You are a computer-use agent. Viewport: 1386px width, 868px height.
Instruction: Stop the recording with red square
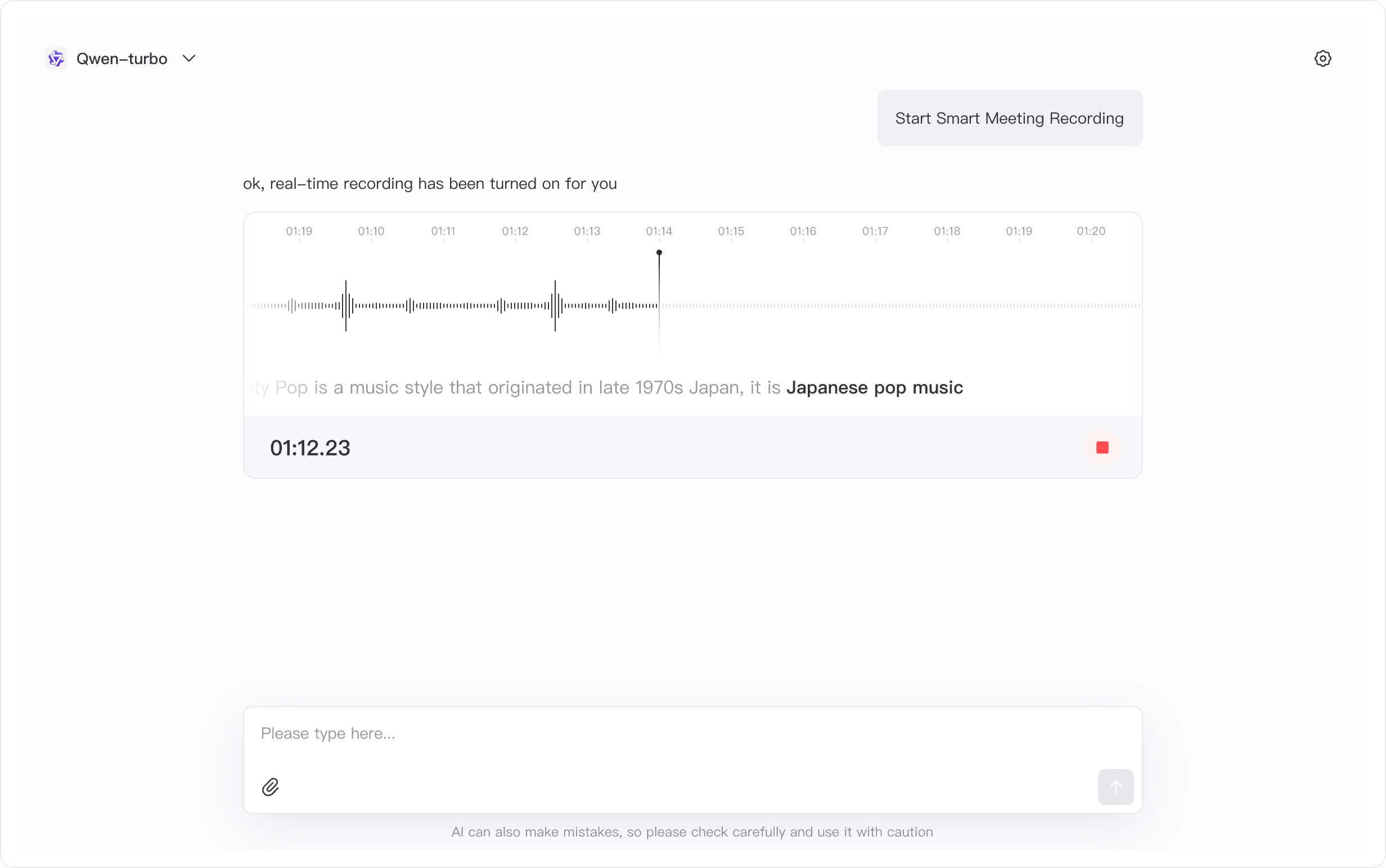(x=1102, y=447)
